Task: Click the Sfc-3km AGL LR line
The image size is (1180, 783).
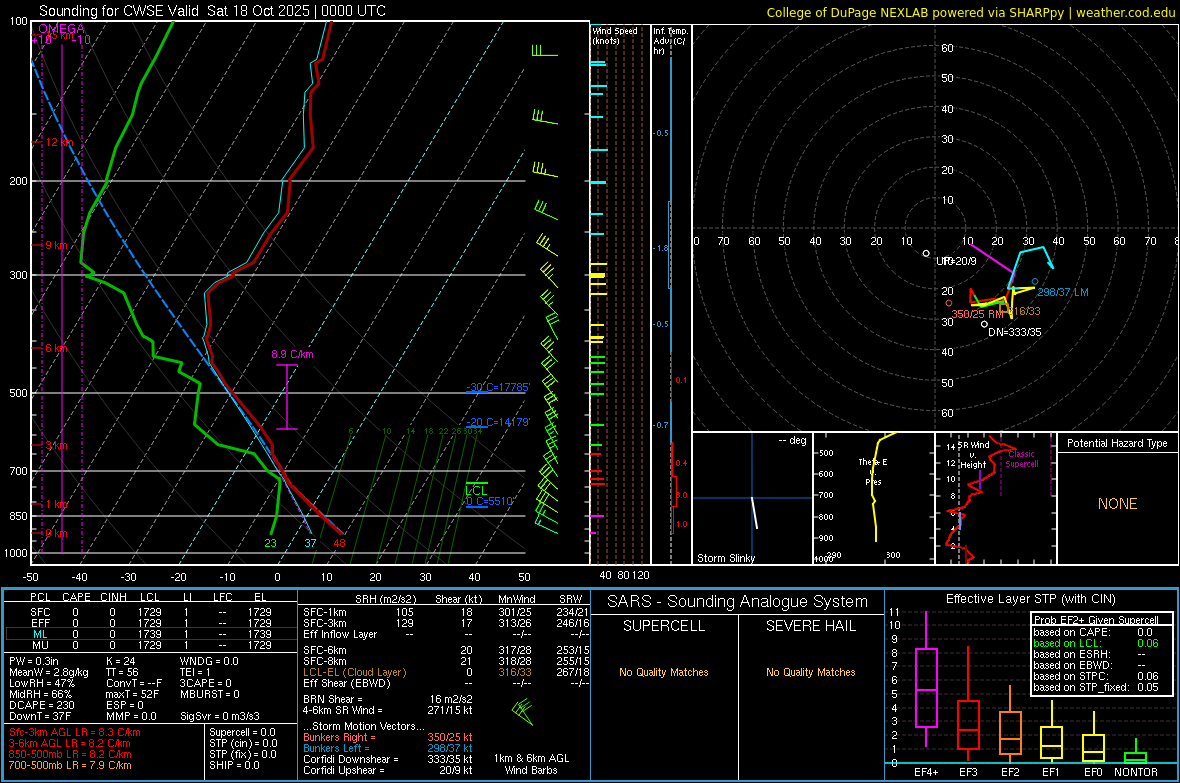Action: (75, 732)
